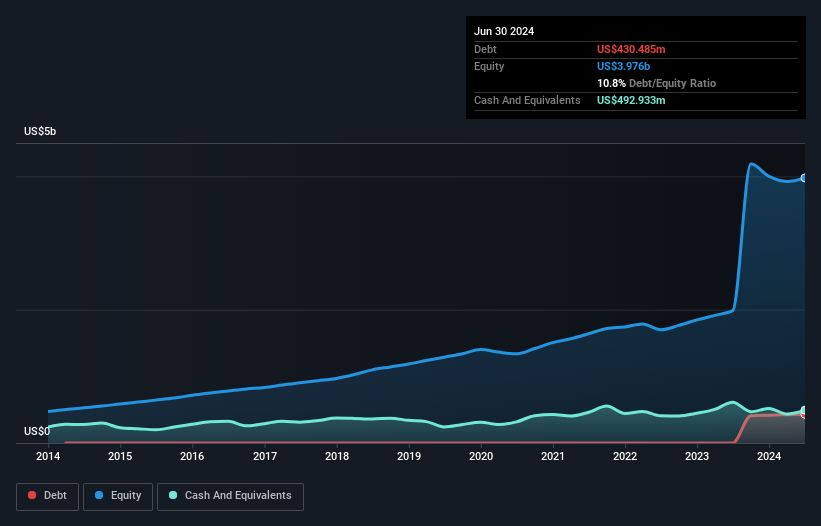Toggle the Equity series legend button

[x=118, y=496]
